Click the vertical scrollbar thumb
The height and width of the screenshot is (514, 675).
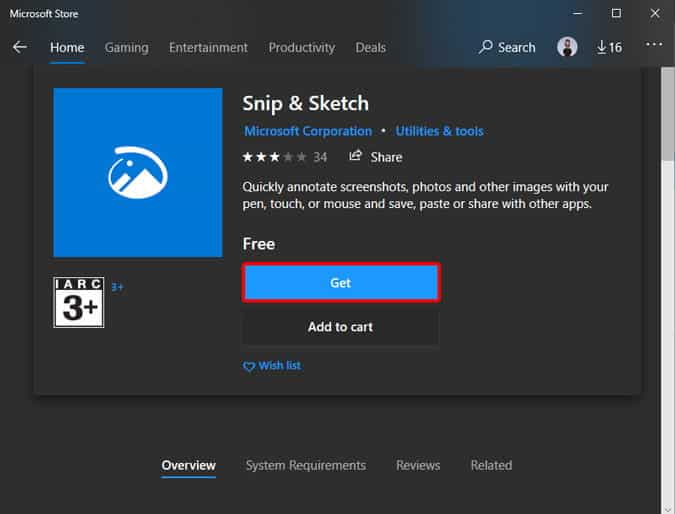(x=668, y=113)
